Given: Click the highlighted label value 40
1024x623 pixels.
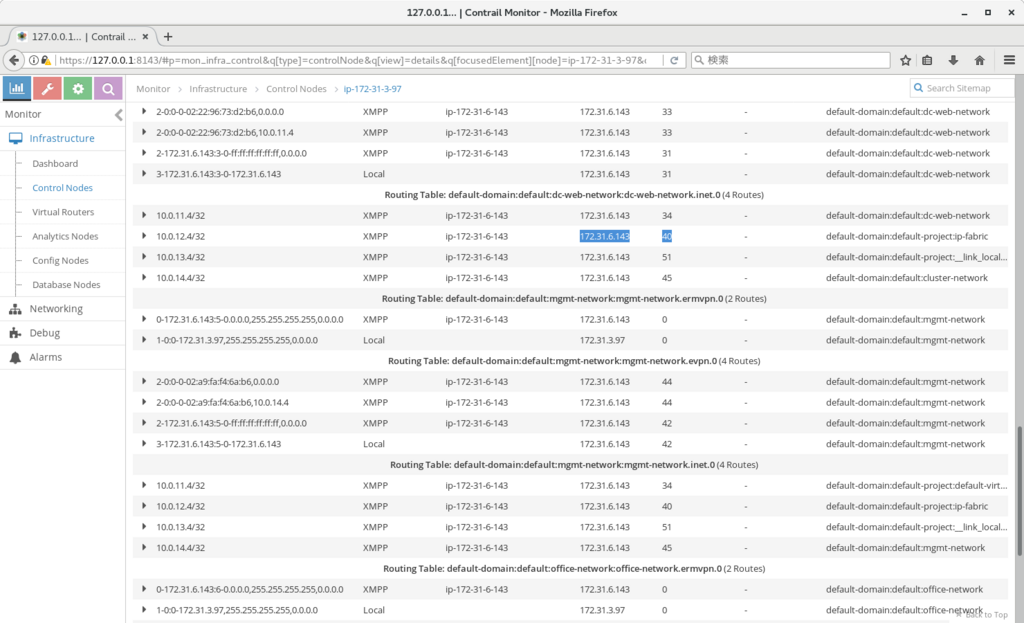Looking at the screenshot, I should [666, 236].
